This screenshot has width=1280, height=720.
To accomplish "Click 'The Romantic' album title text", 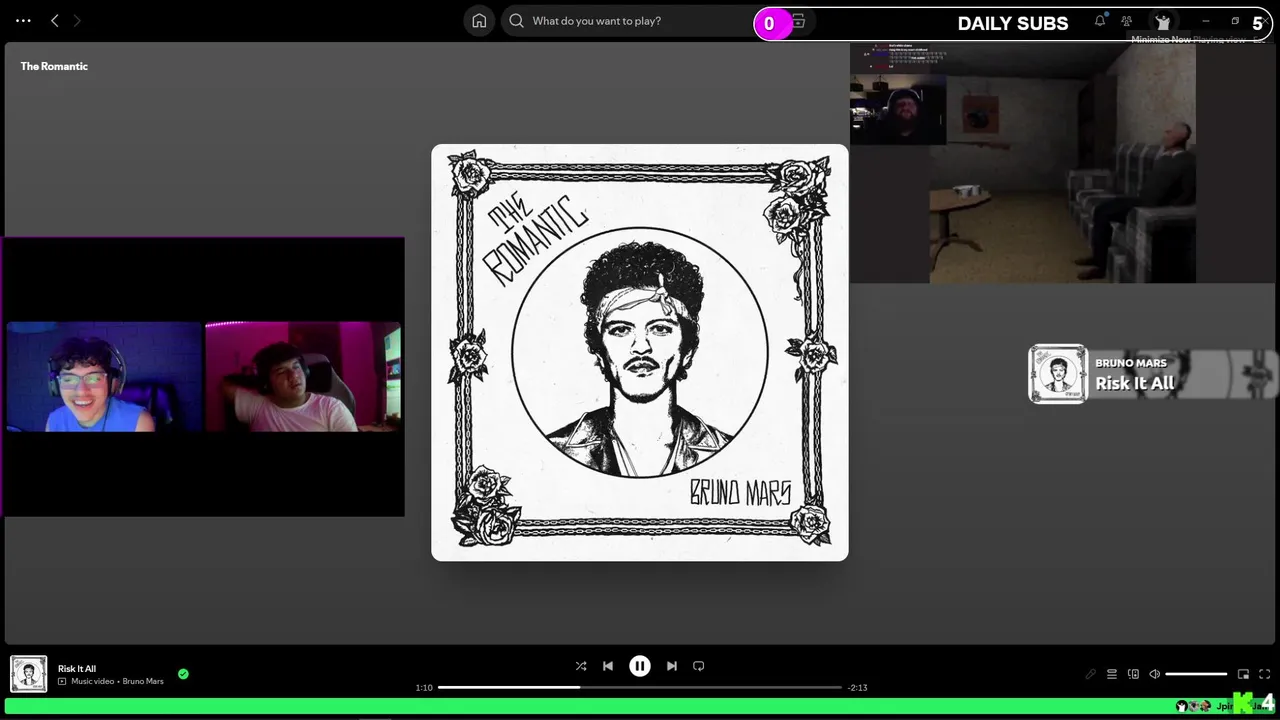I will tap(54, 66).
